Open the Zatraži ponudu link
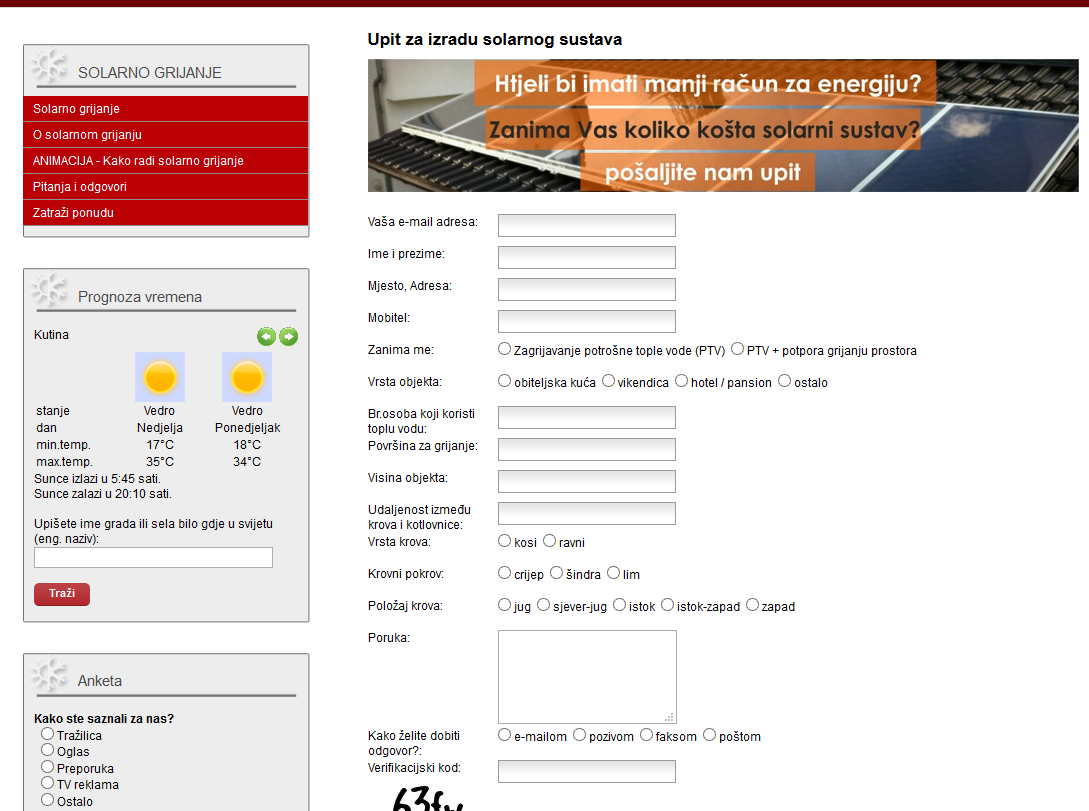The image size is (1089, 811). click(73, 213)
